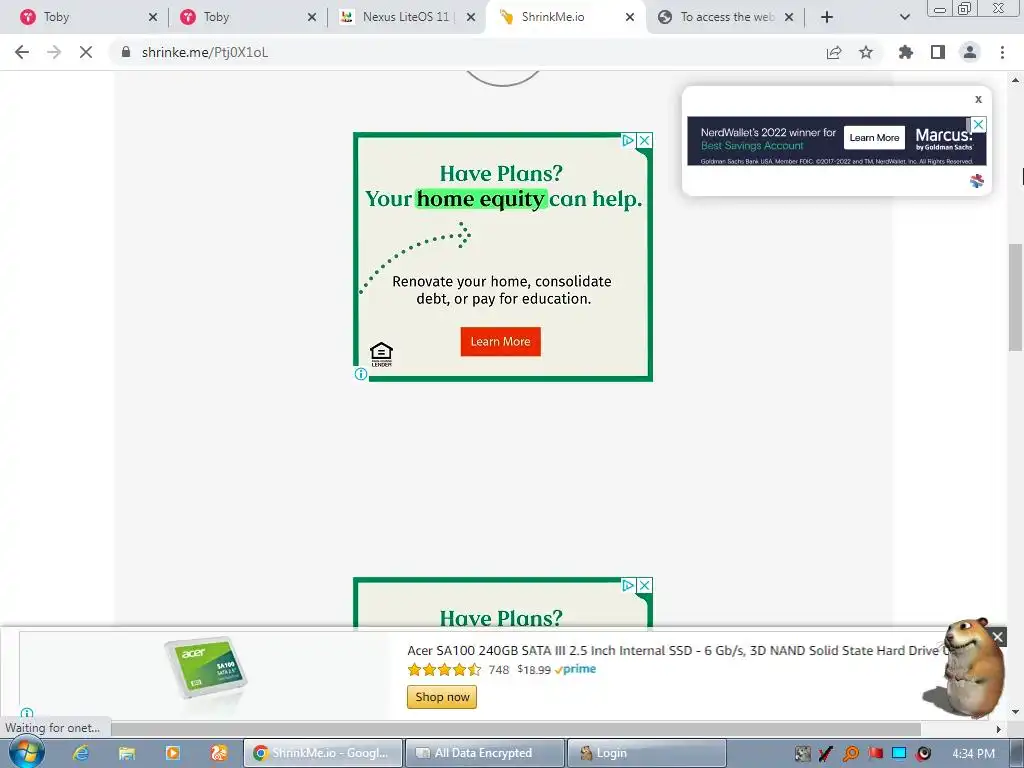Open a new browser tab
This screenshot has height=768, width=1024.
pyautogui.click(x=827, y=17)
